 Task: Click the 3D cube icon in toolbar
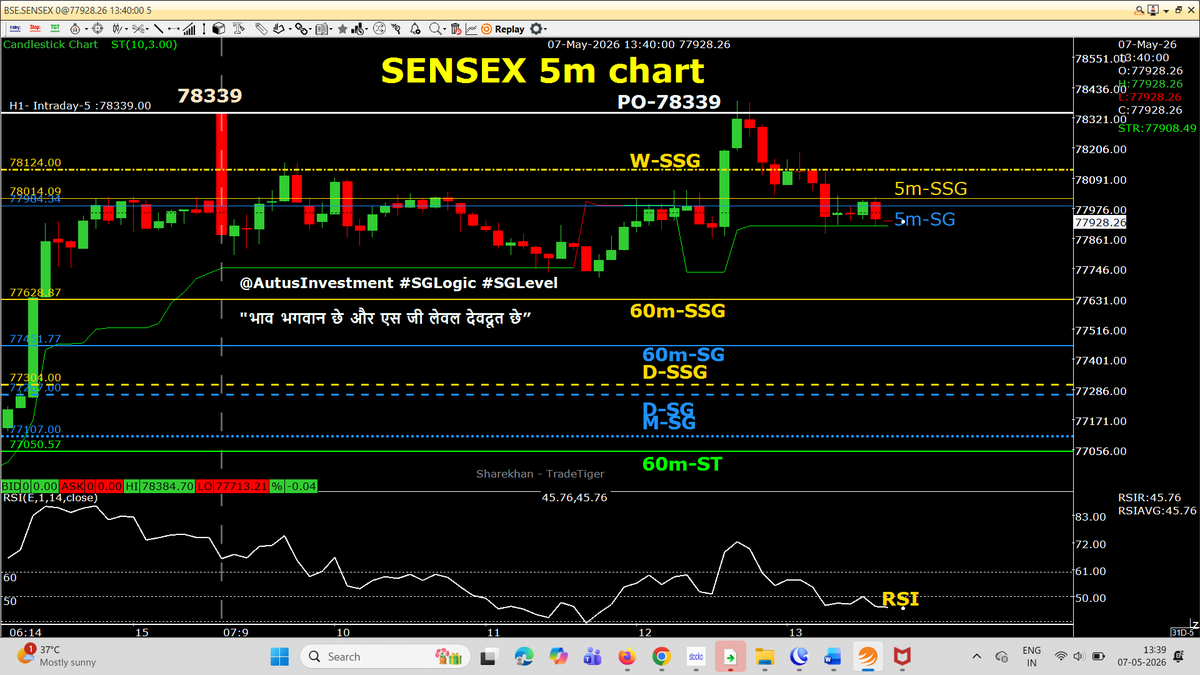(218, 29)
